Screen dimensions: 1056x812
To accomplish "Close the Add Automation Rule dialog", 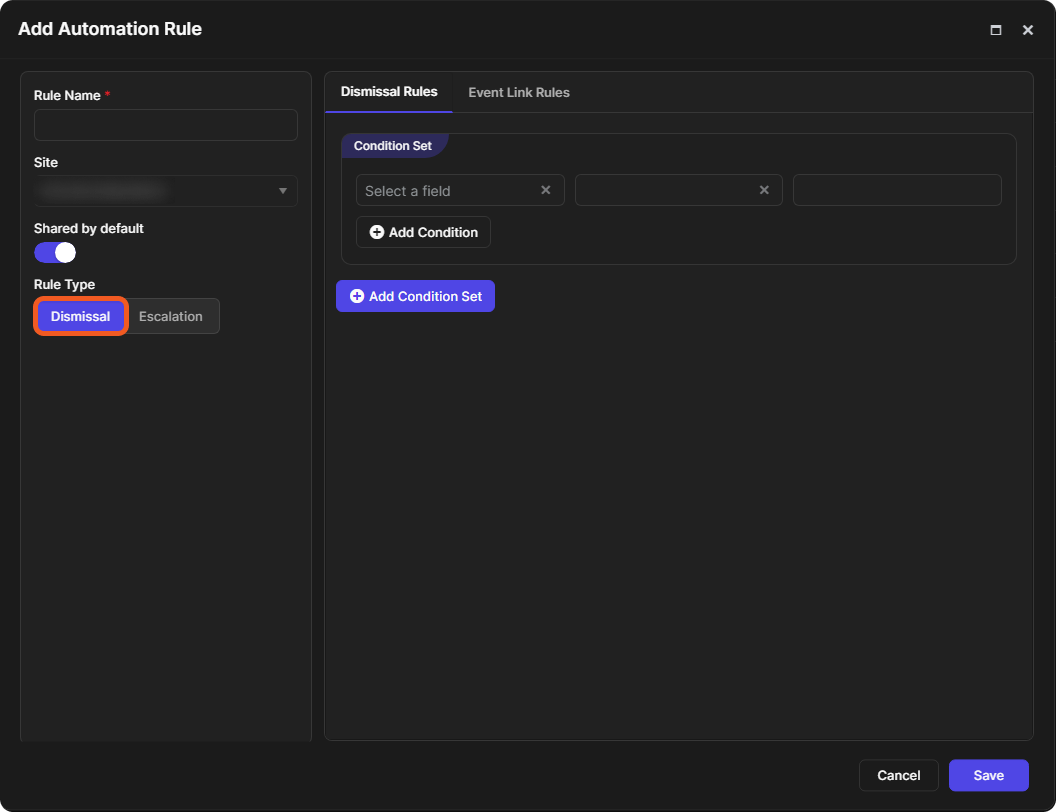I will pos(1028,30).
